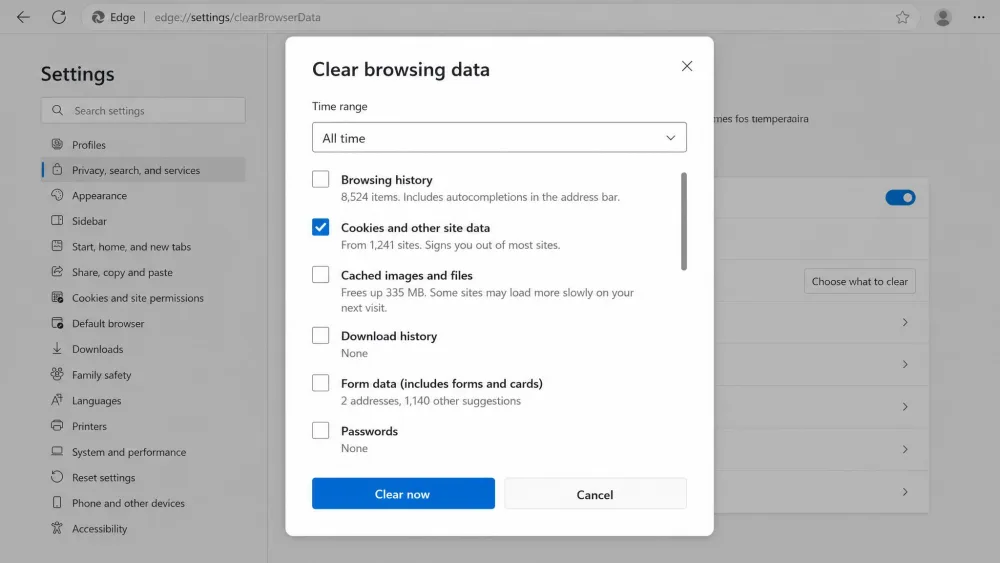
Task: Click the Search settings input field
Action: [x=143, y=110]
